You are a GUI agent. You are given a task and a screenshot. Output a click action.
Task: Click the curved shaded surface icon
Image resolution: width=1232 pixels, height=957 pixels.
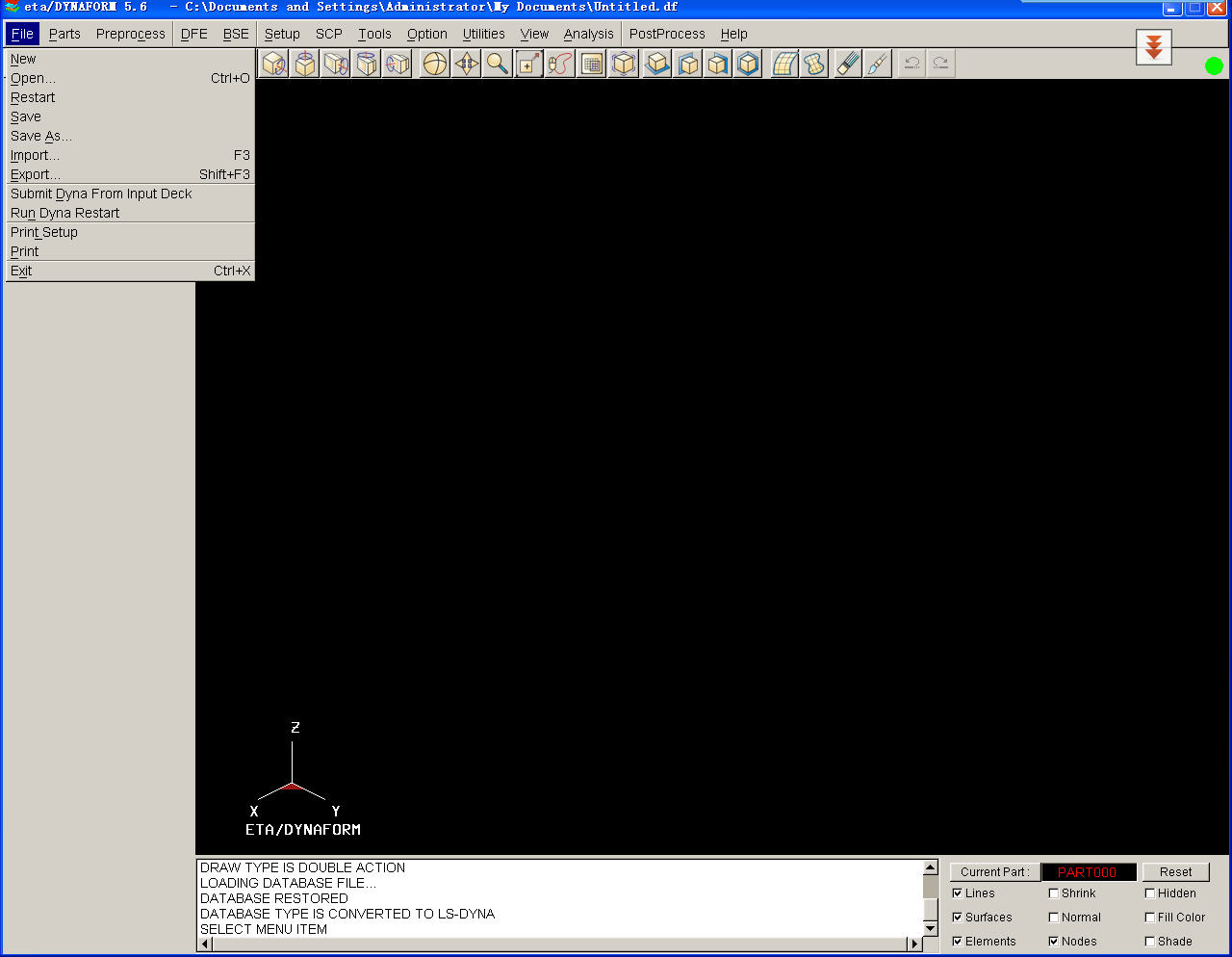coord(815,65)
